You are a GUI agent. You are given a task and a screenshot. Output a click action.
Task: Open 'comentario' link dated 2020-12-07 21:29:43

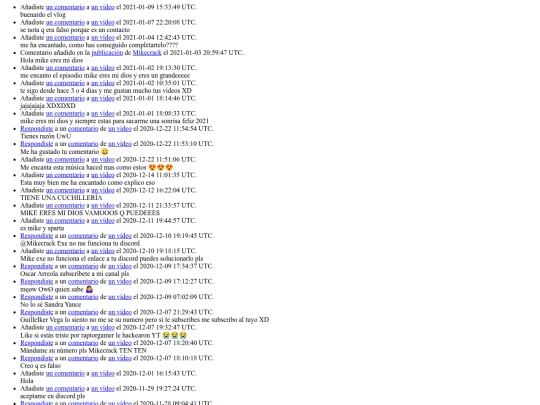pos(83,312)
